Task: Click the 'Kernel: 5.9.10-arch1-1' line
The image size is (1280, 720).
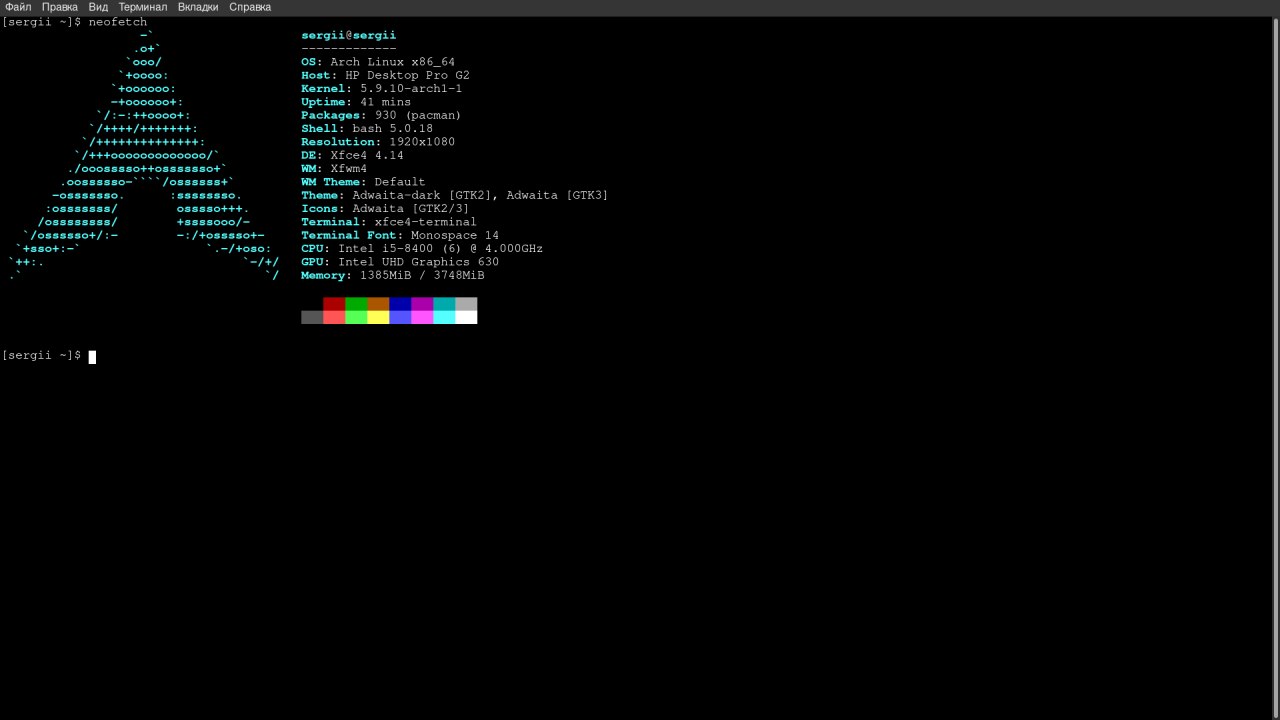Action: tap(381, 88)
